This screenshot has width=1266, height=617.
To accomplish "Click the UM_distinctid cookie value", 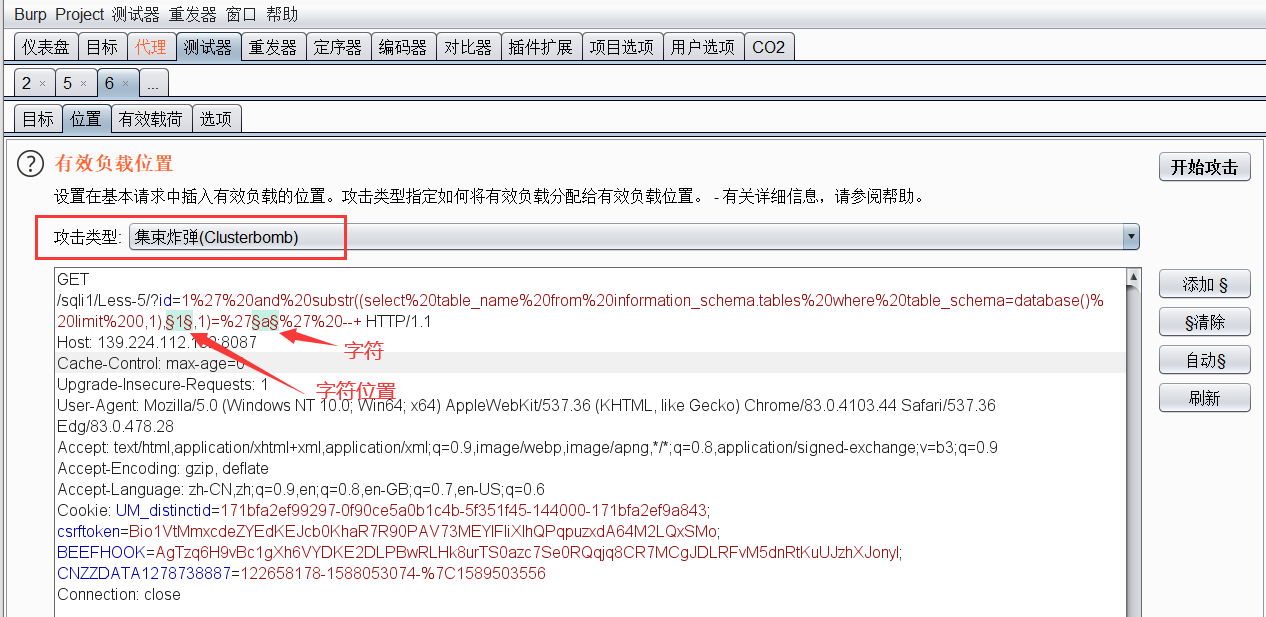I will click(x=465, y=511).
